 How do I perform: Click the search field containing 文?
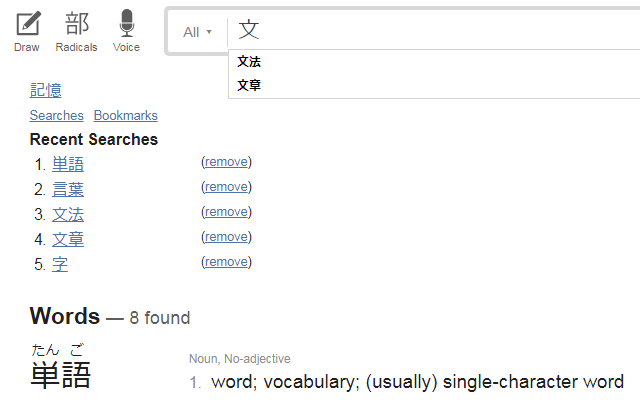[x=433, y=30]
